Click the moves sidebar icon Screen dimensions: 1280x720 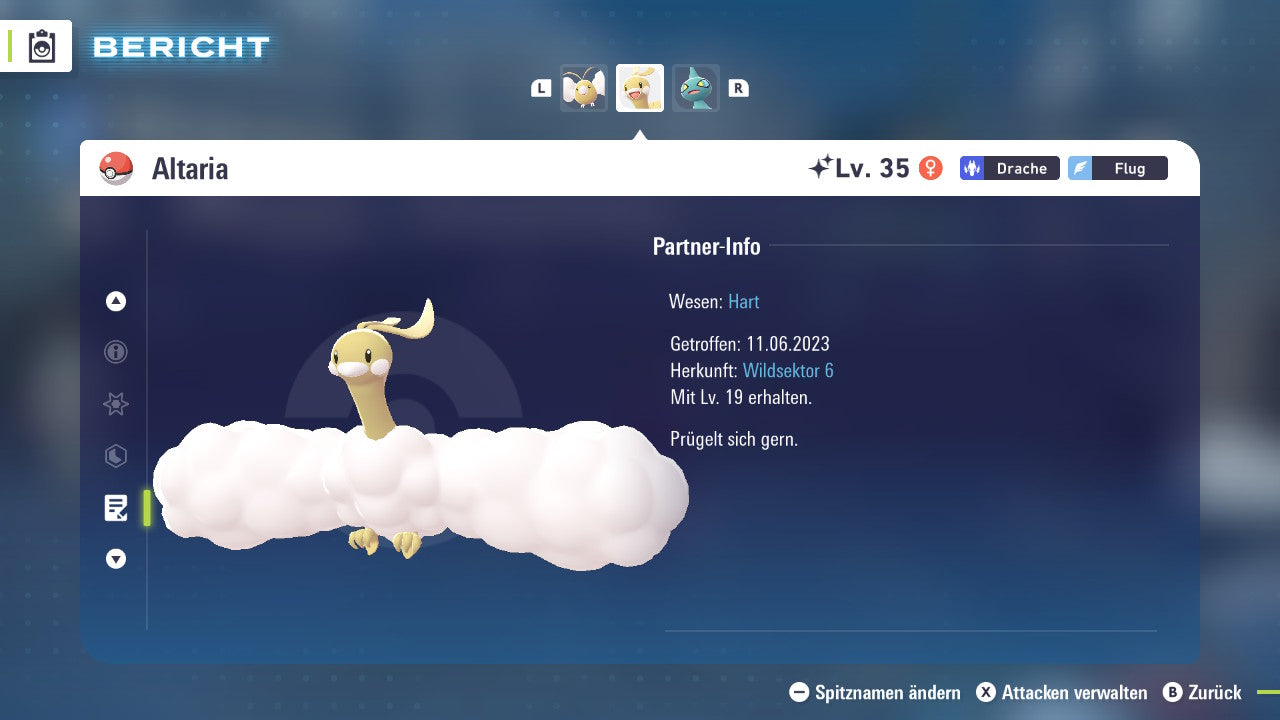click(115, 456)
